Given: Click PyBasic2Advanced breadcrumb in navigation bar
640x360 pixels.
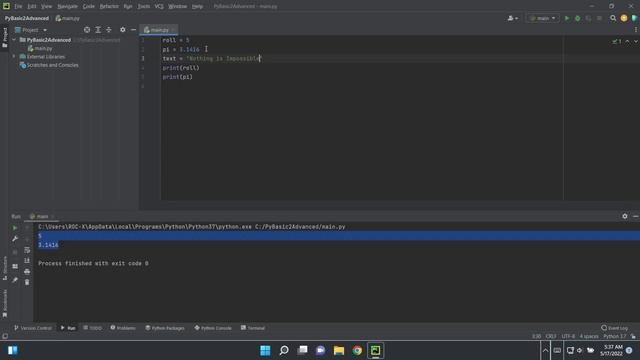Looking at the screenshot, I should [27, 18].
